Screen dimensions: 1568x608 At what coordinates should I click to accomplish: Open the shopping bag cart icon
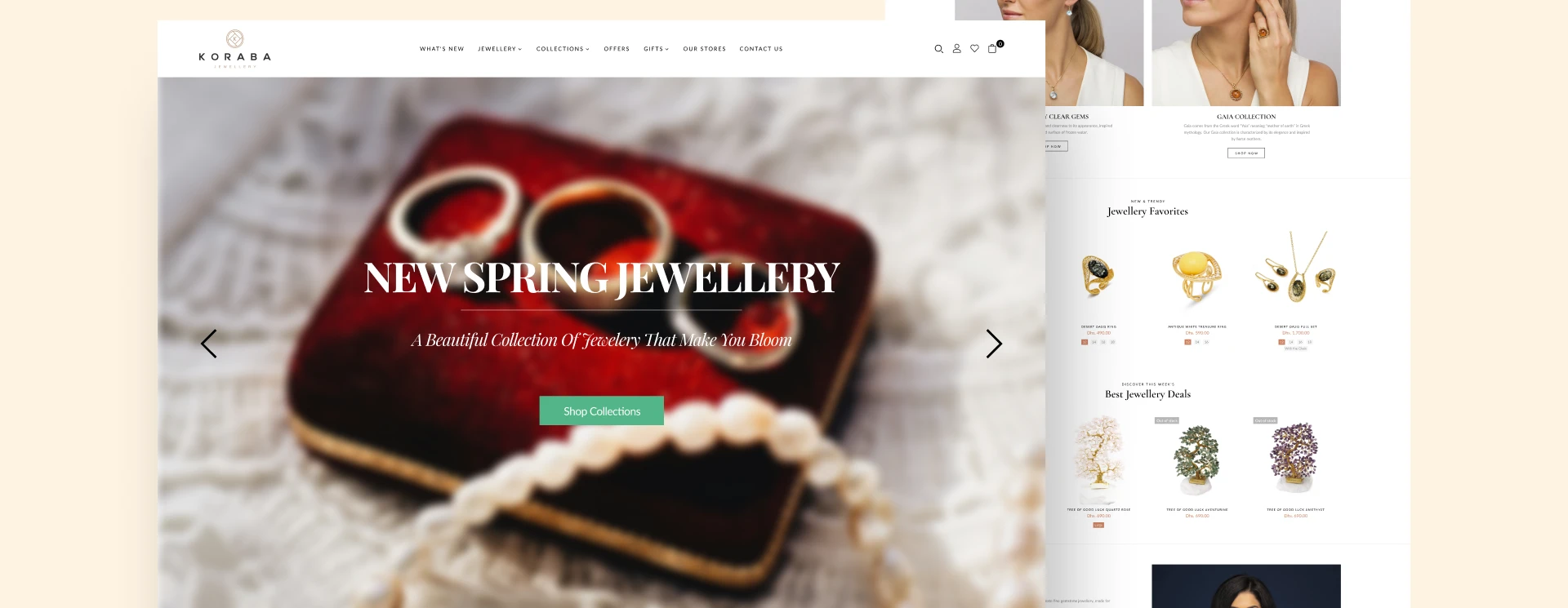click(993, 48)
